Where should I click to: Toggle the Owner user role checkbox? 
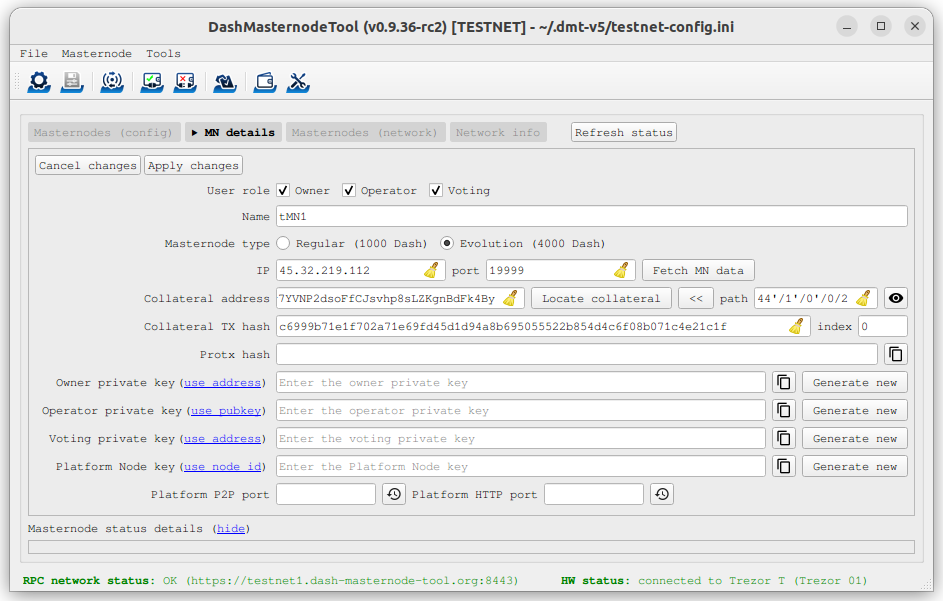tap(284, 190)
